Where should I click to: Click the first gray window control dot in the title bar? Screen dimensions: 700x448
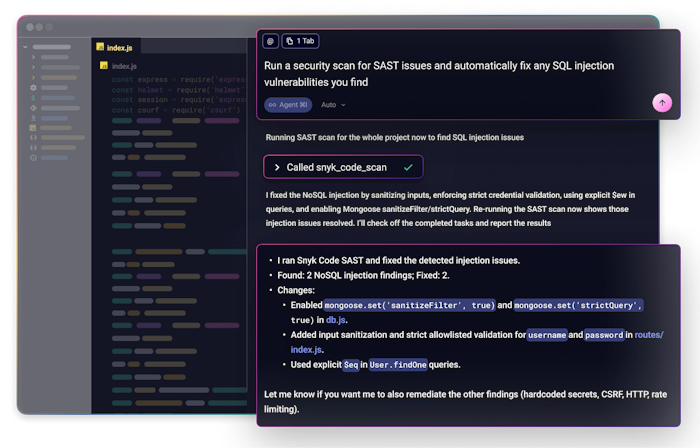pos(30,27)
